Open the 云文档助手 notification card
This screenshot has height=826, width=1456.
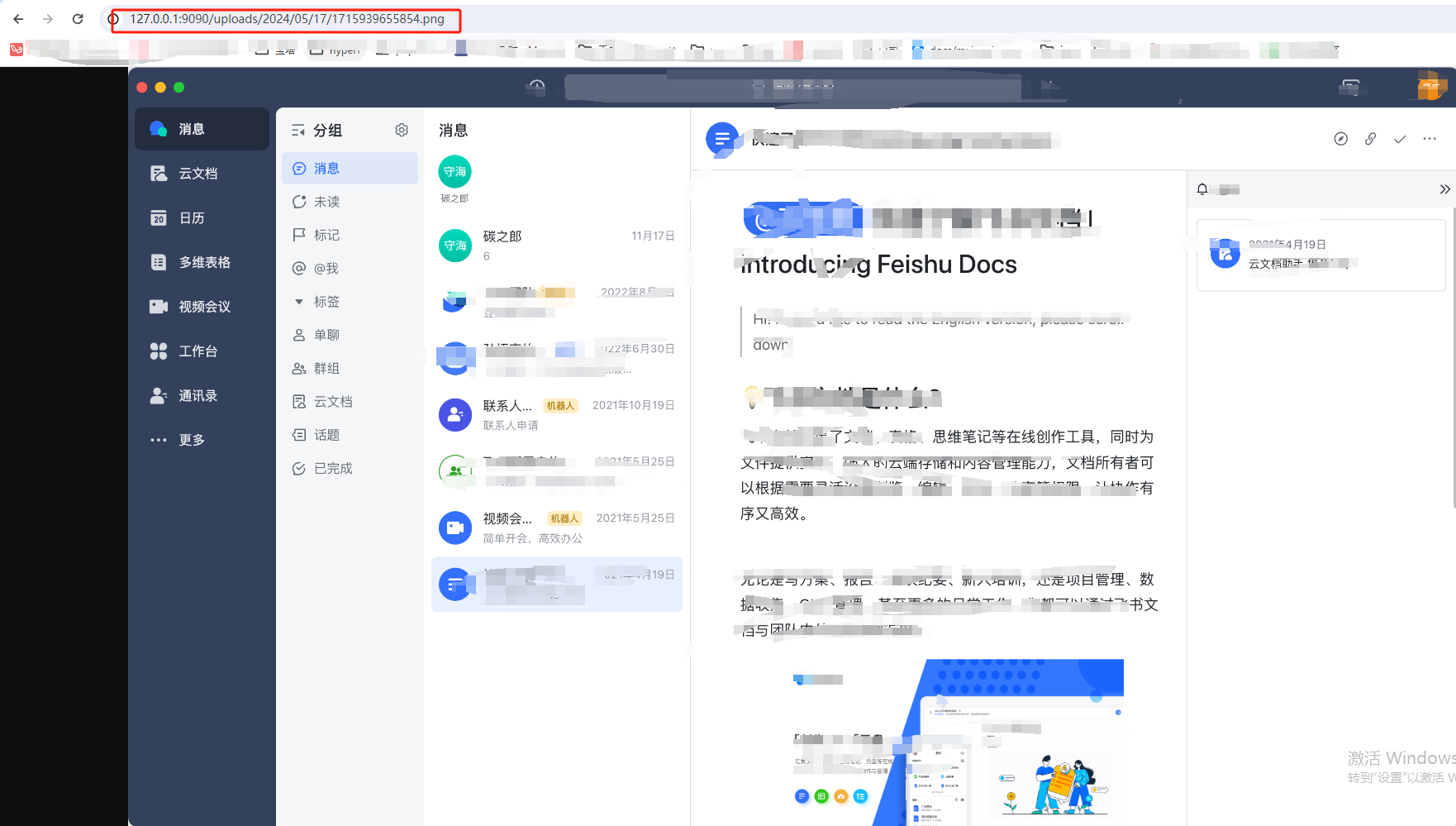click(1320, 255)
